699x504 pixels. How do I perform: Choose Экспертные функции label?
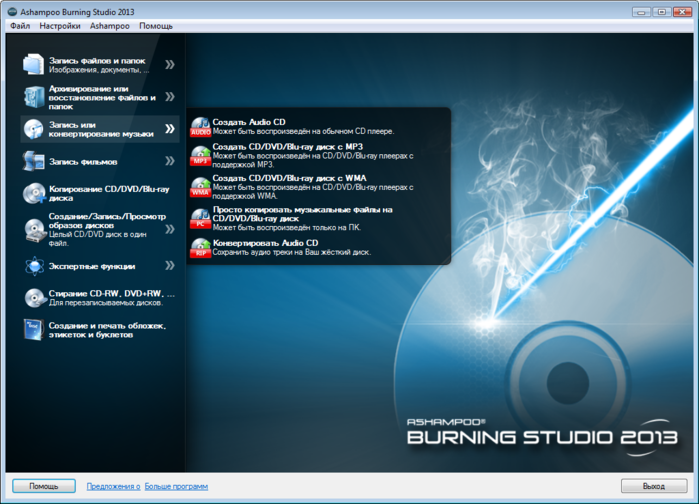(x=92, y=266)
